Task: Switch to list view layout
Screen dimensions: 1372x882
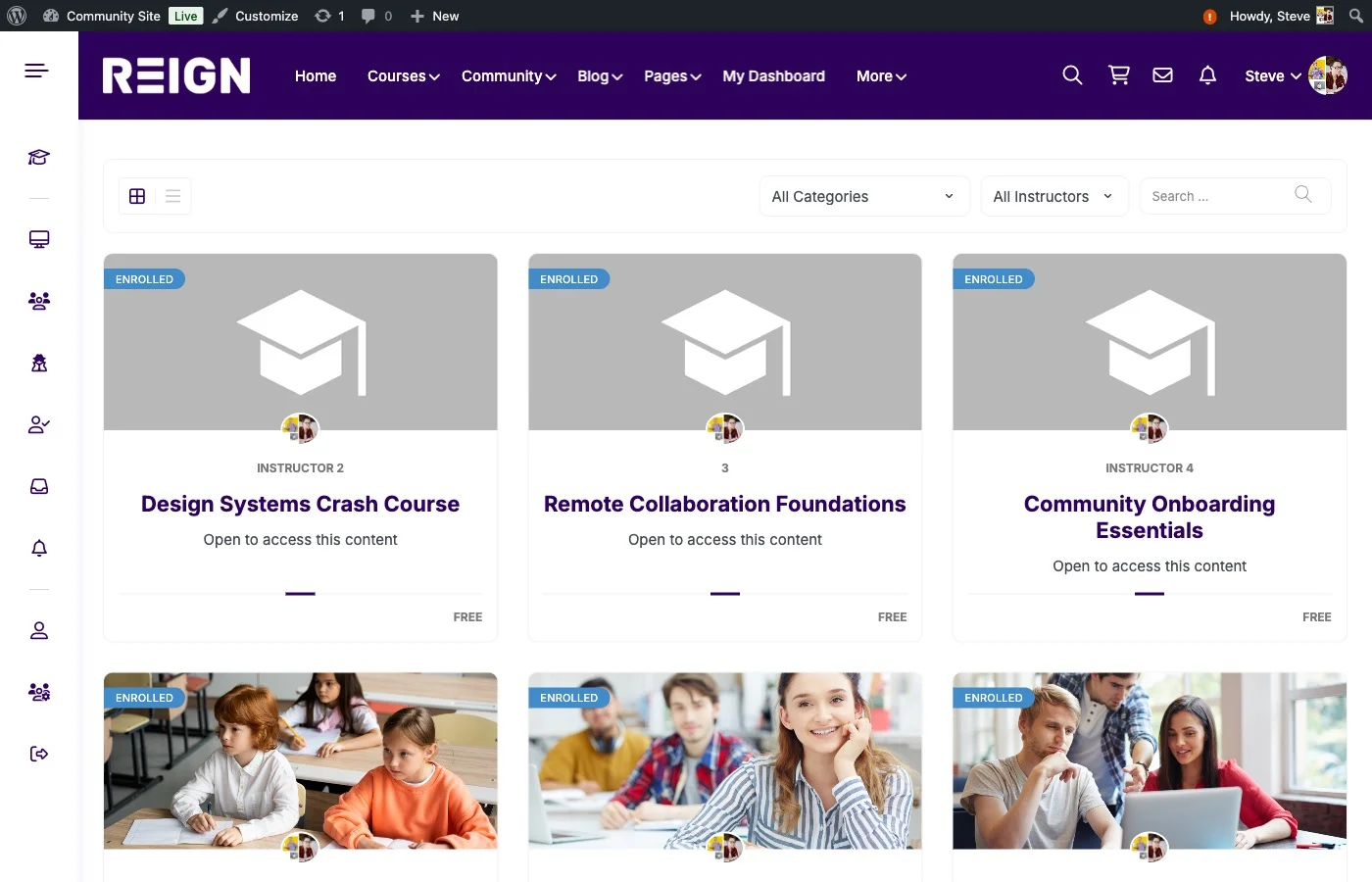Action: tap(172, 196)
